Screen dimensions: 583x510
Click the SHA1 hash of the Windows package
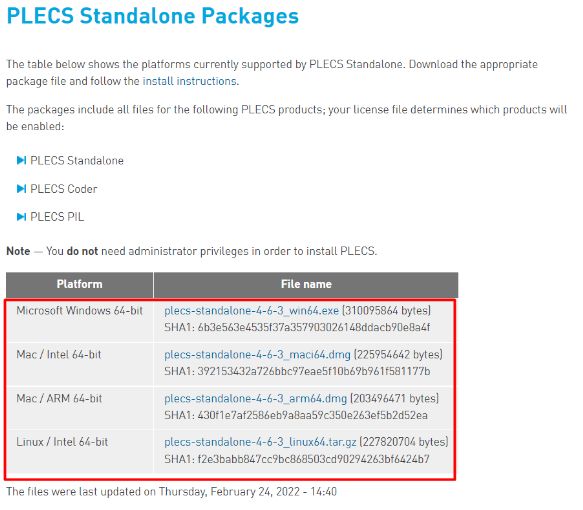pyautogui.click(x=297, y=327)
